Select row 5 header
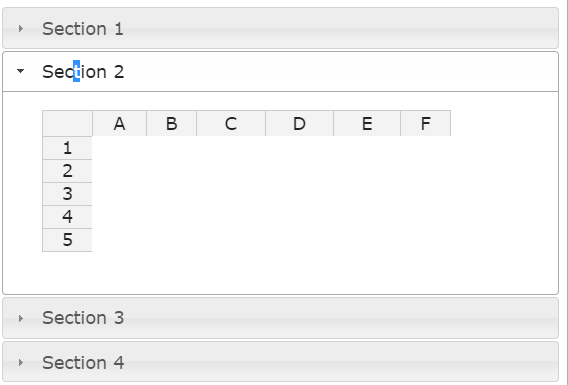The height and width of the screenshot is (385, 568). 67,240
